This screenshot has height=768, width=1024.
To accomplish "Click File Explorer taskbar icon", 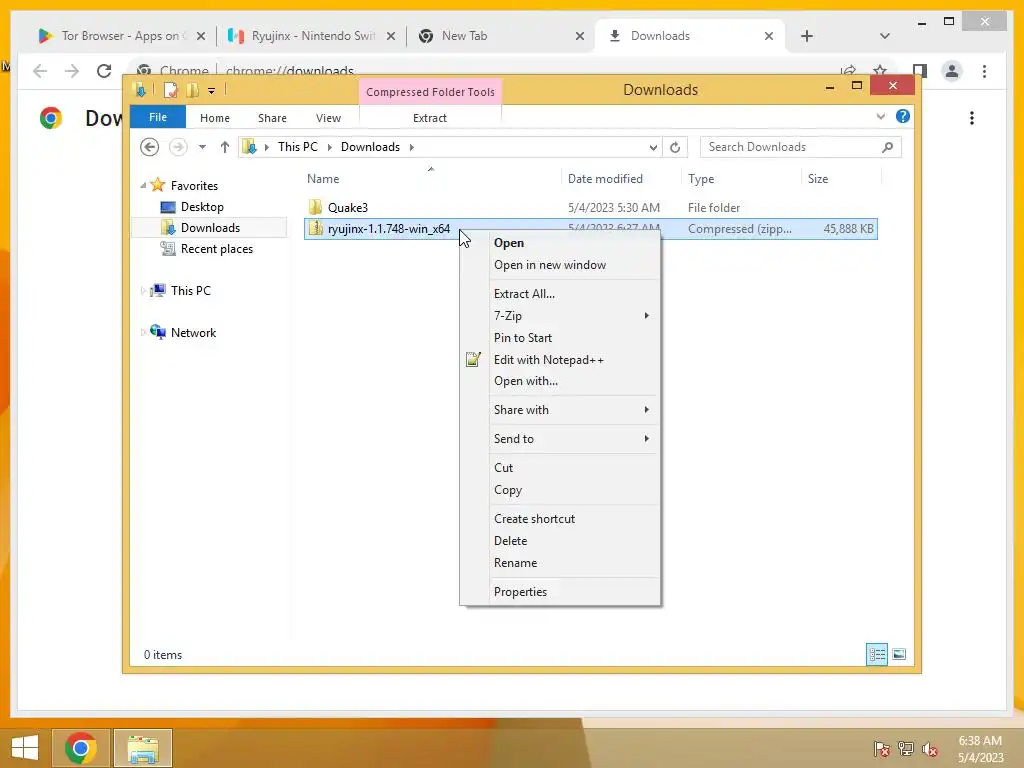I will [x=143, y=748].
